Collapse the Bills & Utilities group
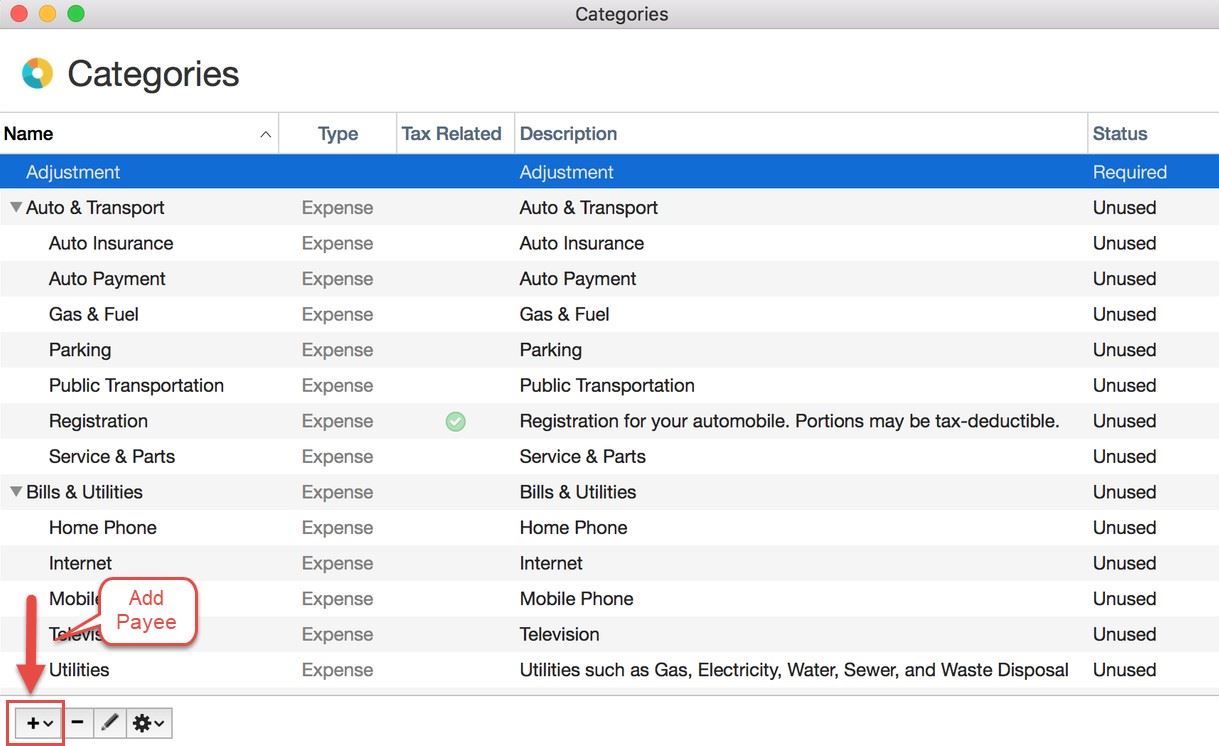The height and width of the screenshot is (746, 1219). point(15,492)
